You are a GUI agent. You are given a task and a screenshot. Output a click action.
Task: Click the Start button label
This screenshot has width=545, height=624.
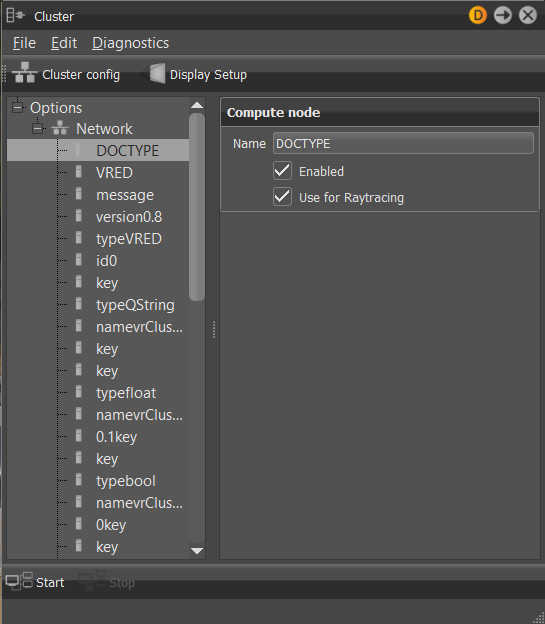click(x=50, y=583)
